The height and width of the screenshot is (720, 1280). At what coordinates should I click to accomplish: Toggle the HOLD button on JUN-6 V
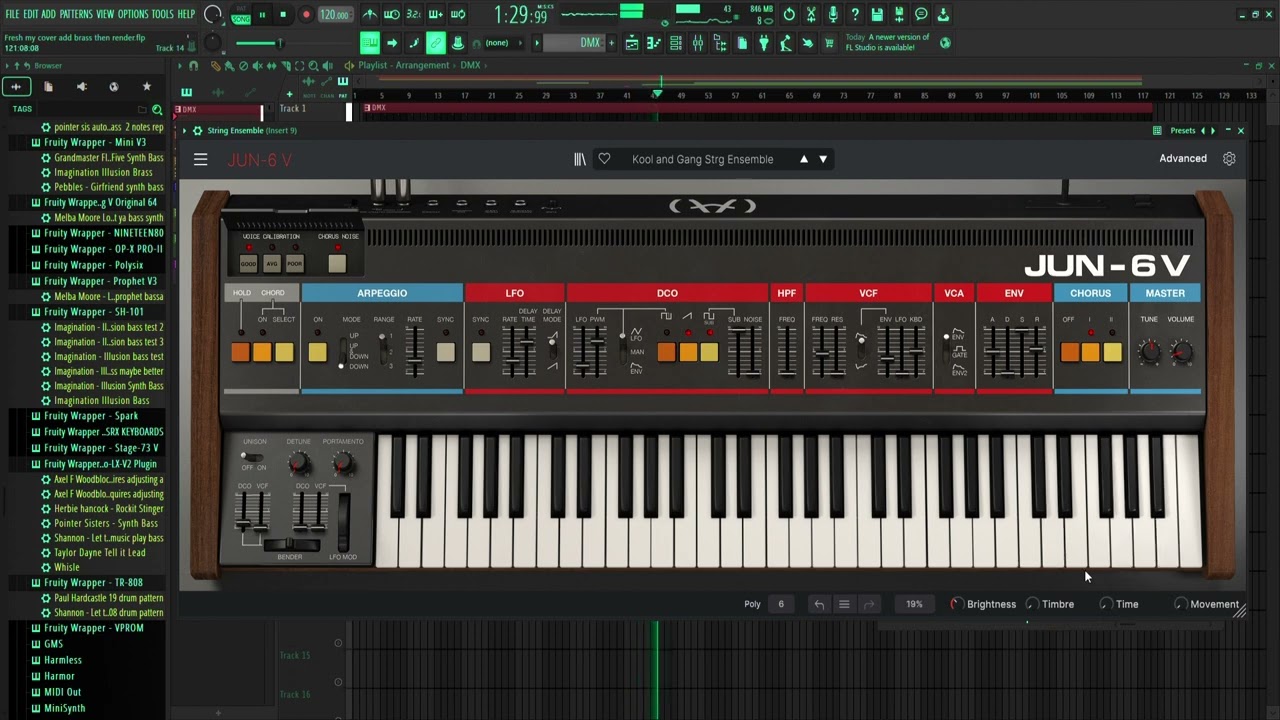[x=240, y=352]
